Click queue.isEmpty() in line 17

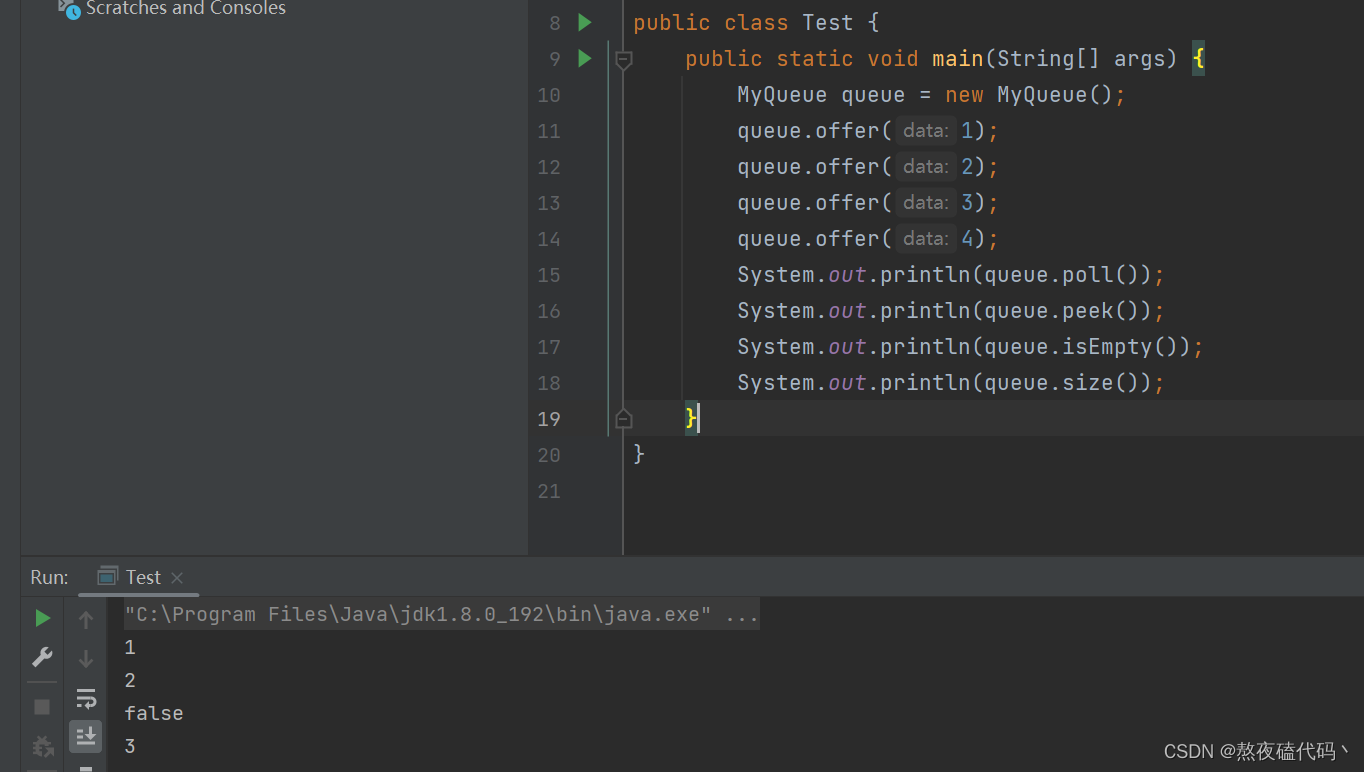(1080, 347)
